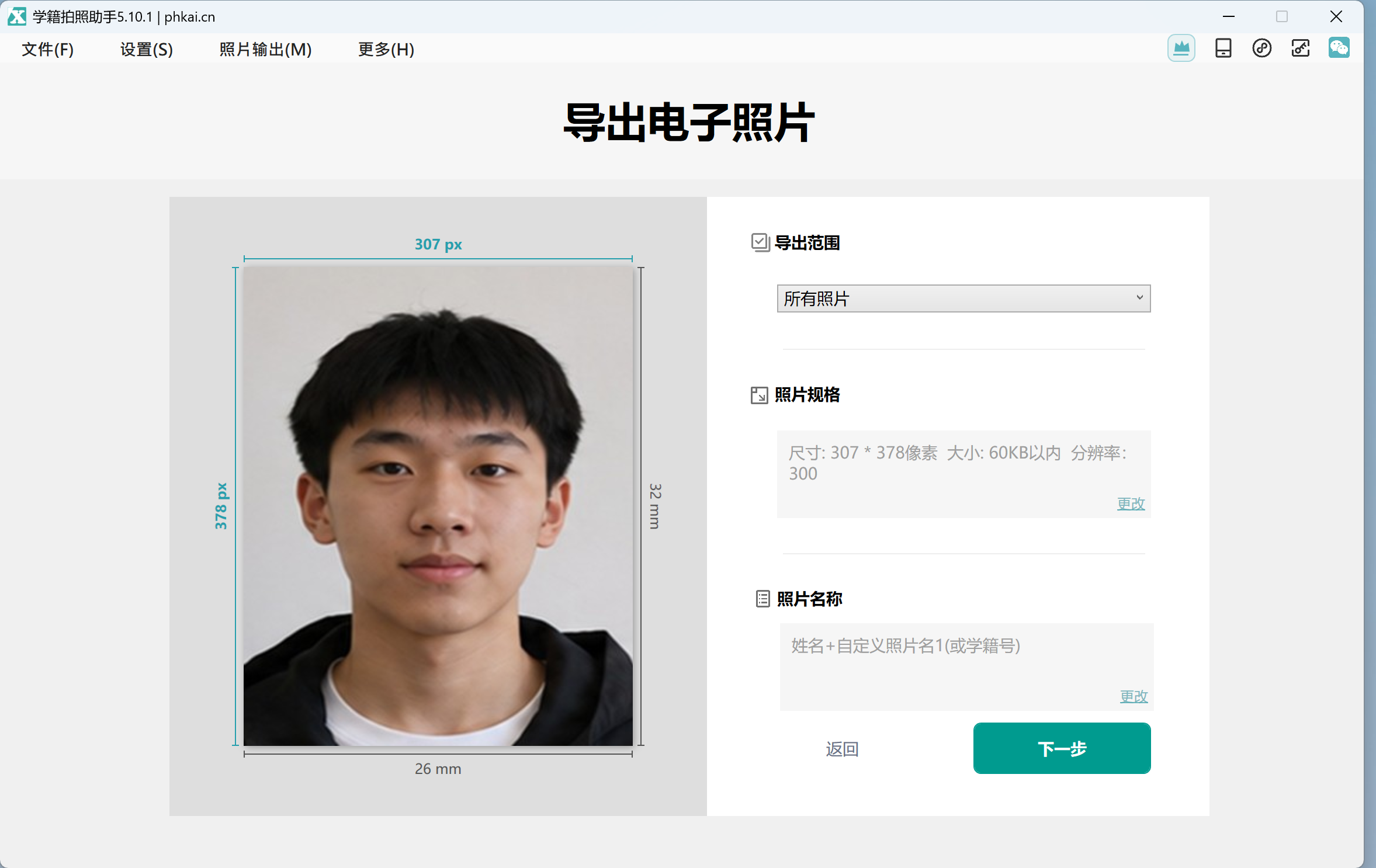Image resolution: width=1376 pixels, height=868 pixels.
Task: Open the 更多(H) menu
Action: coord(386,49)
